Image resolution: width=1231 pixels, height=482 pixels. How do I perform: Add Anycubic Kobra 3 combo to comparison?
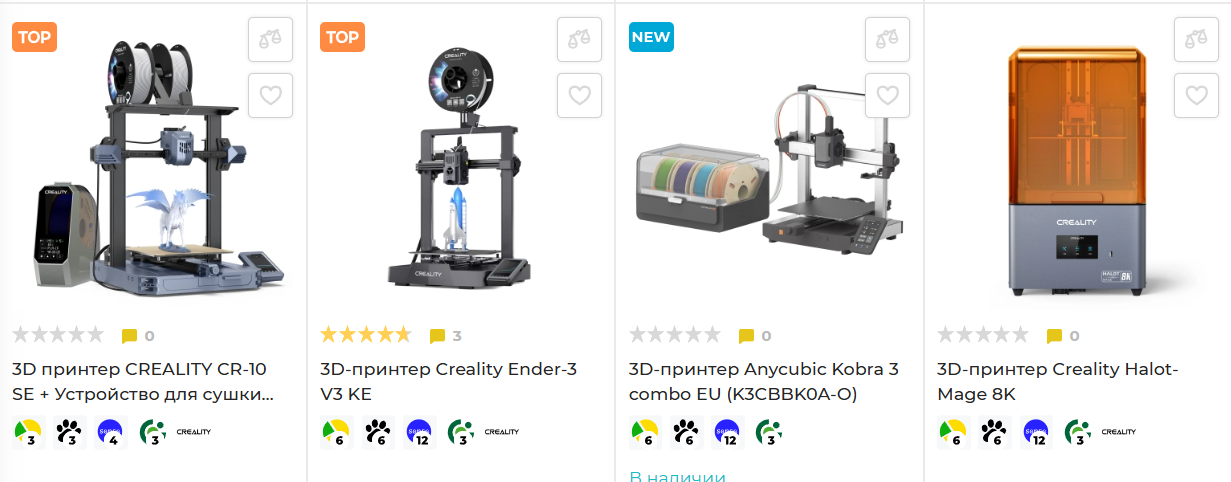[x=887, y=39]
